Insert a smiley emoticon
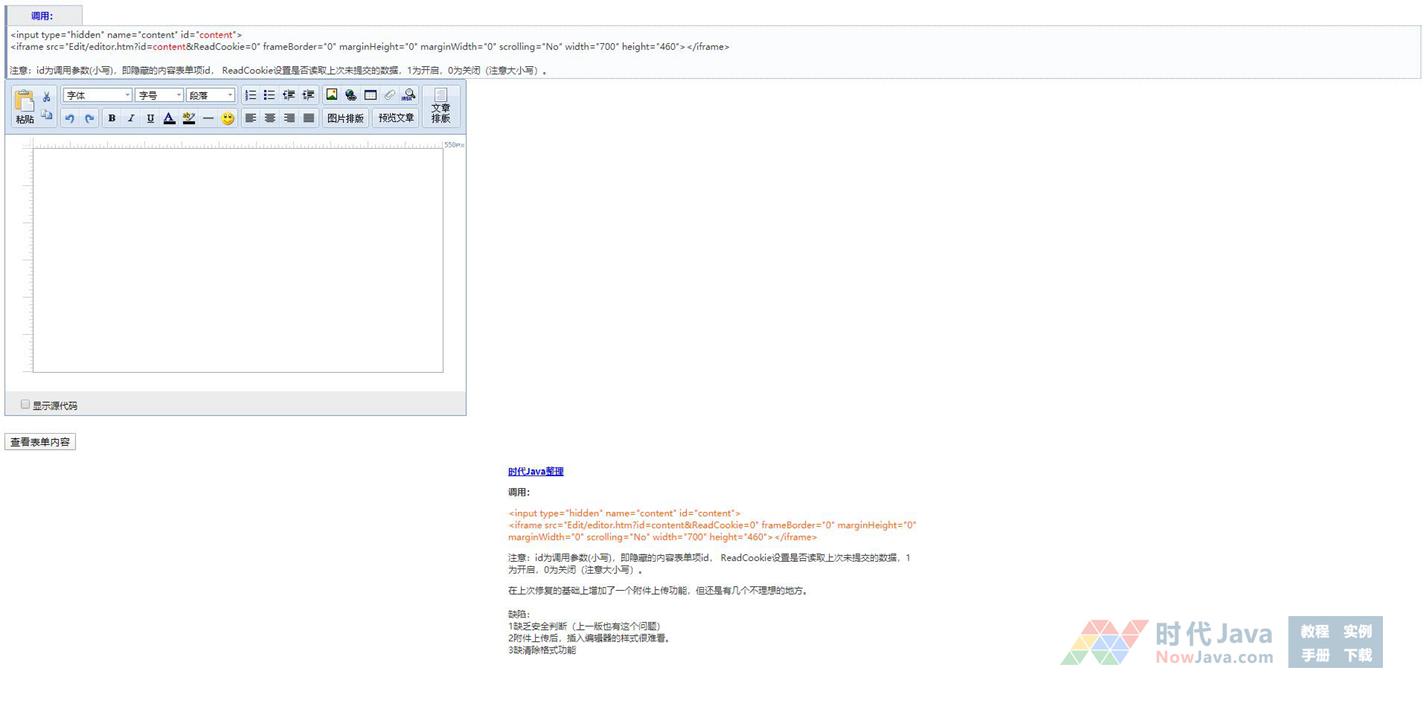The height and width of the screenshot is (718, 1425). pos(228,118)
